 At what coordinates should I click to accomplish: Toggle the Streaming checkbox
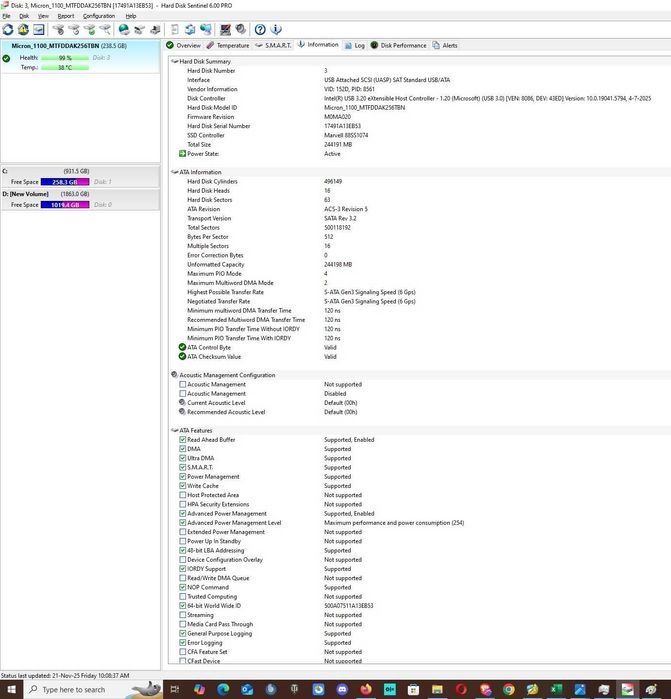(x=182, y=615)
